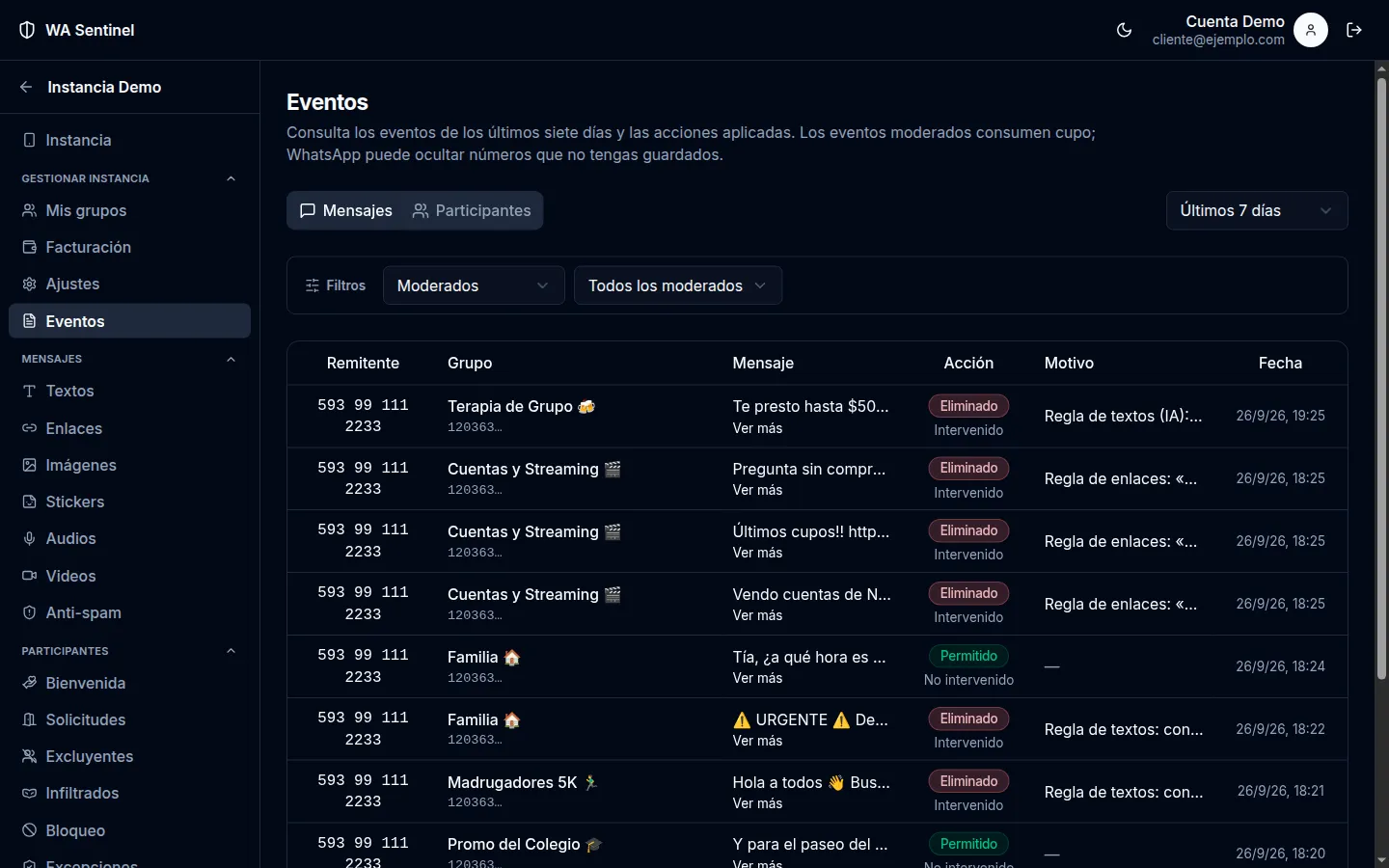
Task: Click the WA Sentinel shield logo
Action: click(27, 30)
